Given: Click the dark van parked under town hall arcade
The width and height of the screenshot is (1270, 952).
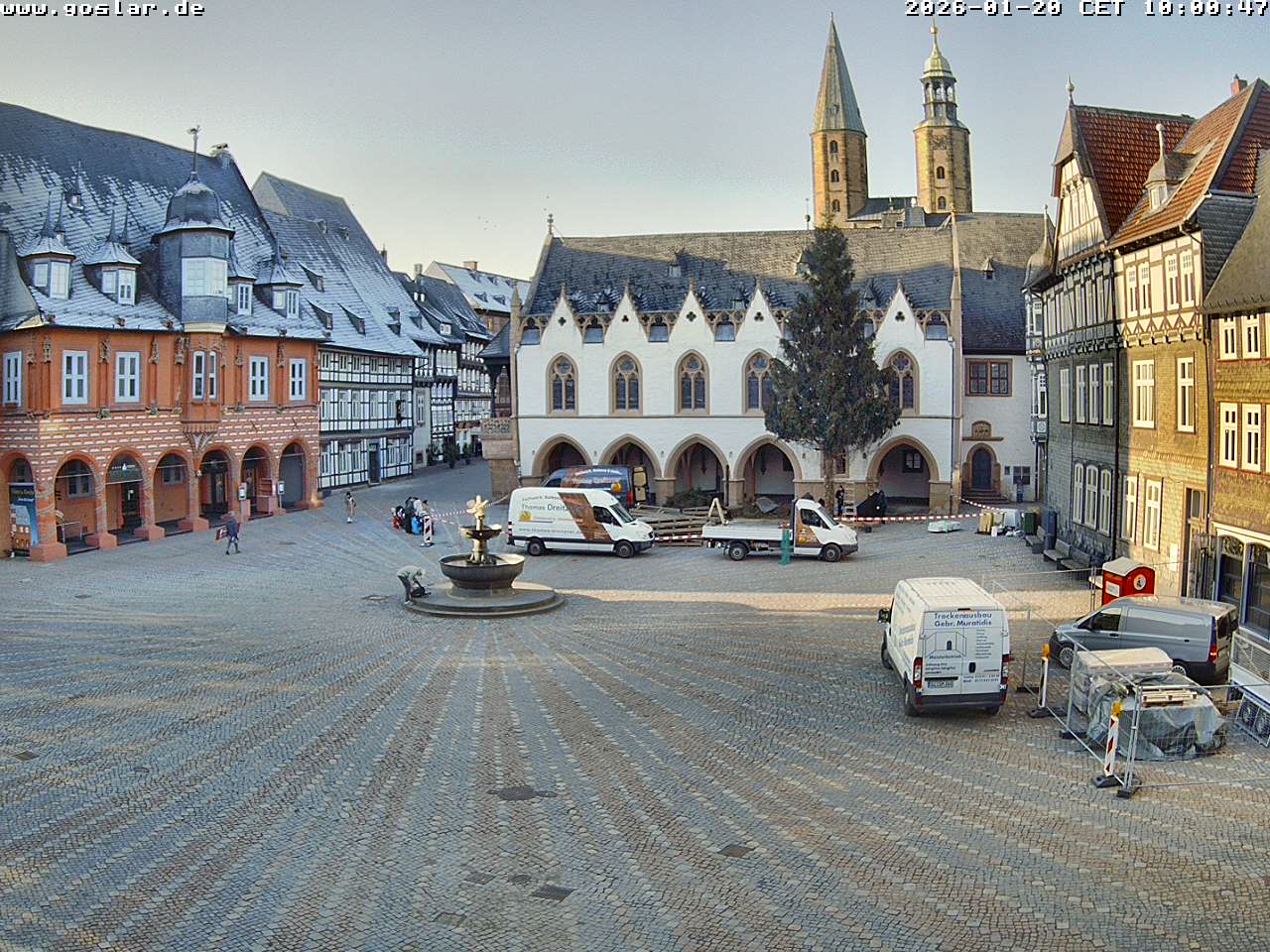Looking at the screenshot, I should coord(595,479).
